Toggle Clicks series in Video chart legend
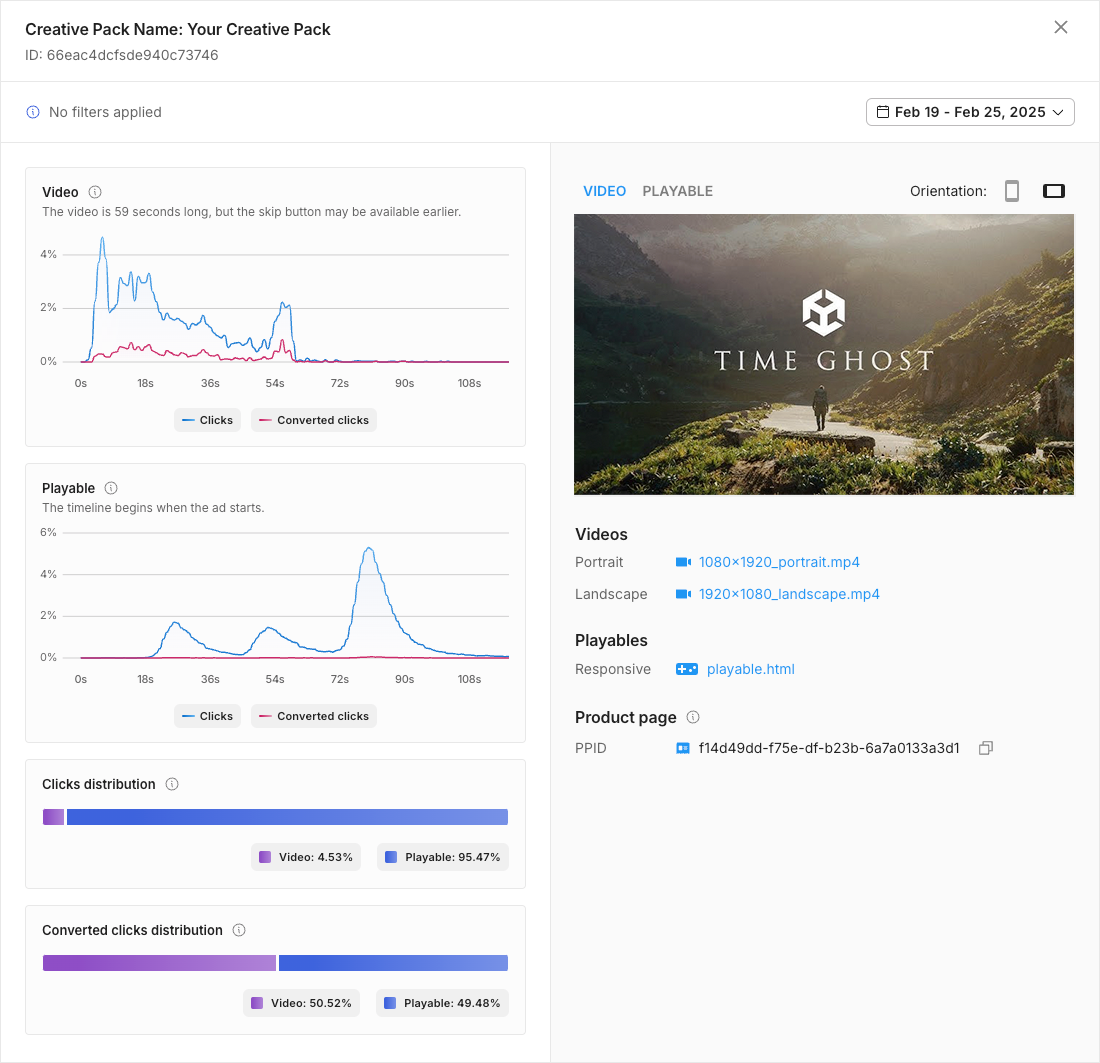This screenshot has width=1100, height=1063. pyautogui.click(x=208, y=420)
